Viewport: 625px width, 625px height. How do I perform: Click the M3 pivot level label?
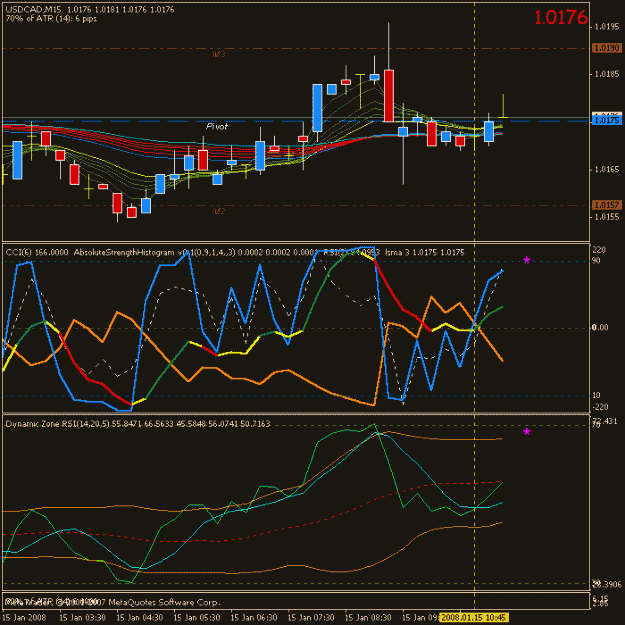(219, 54)
